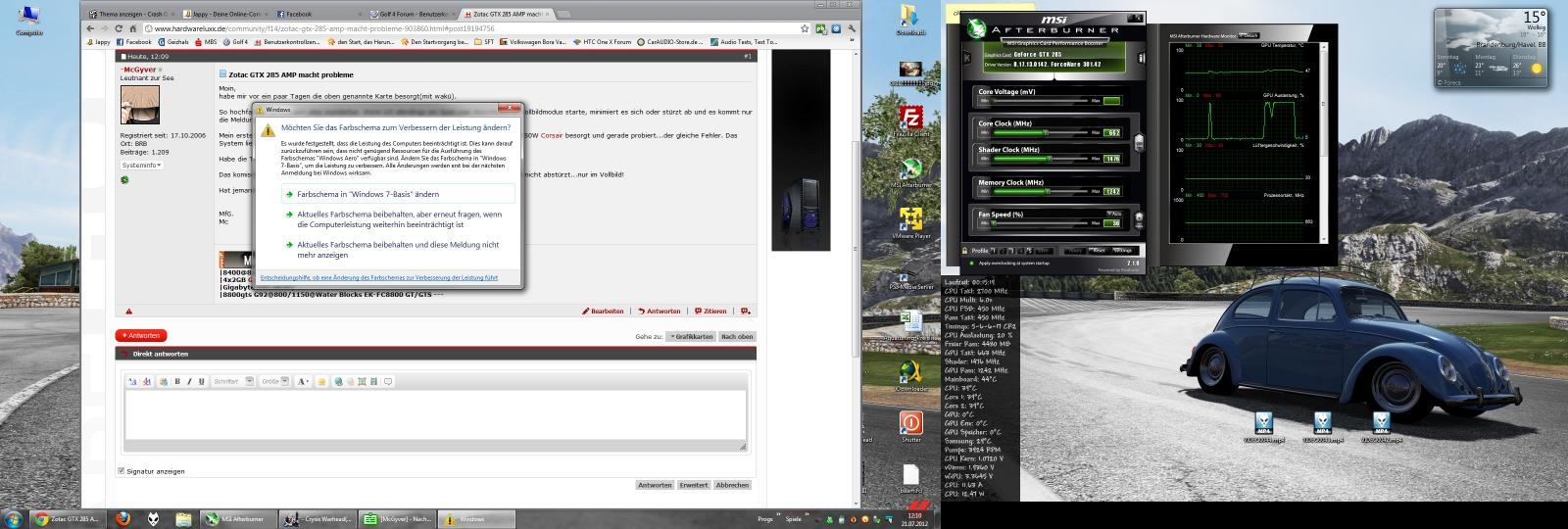Wrap selection in a quote tag
Image resolution: width=1568 pixels, height=529 pixels.
[387, 381]
